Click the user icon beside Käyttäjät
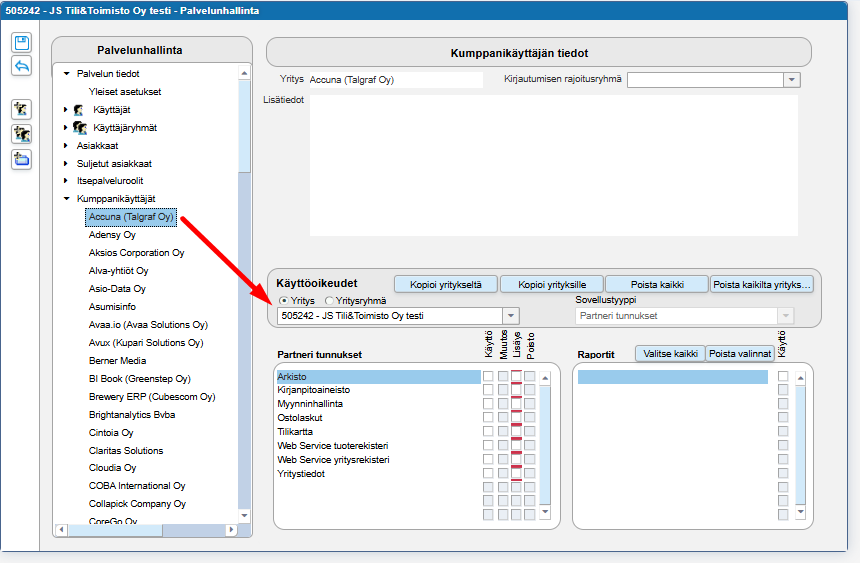860x563 pixels. [x=79, y=110]
